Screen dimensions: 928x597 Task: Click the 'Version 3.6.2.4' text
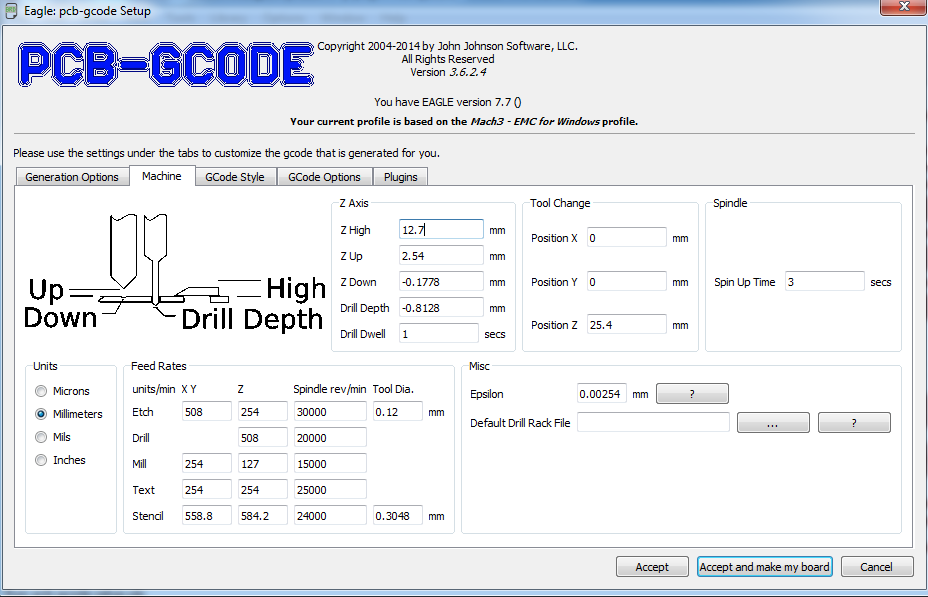coord(448,72)
